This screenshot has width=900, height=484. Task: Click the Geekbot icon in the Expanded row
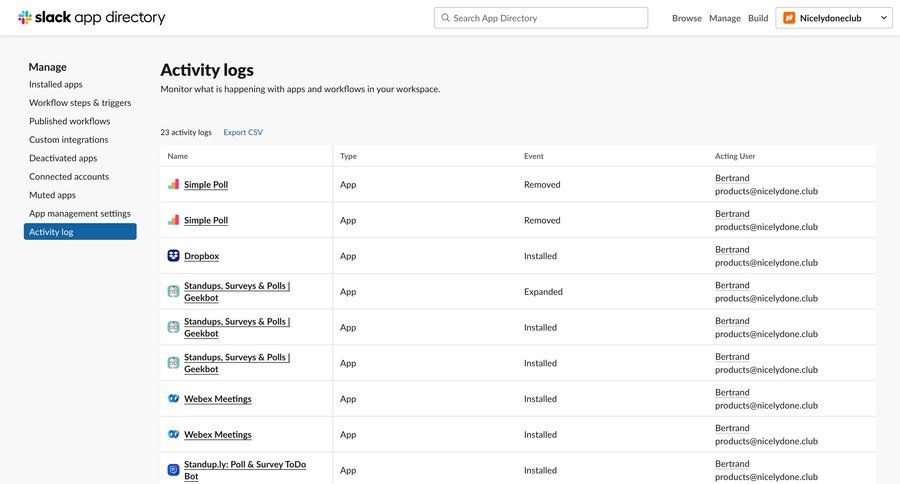tap(173, 292)
